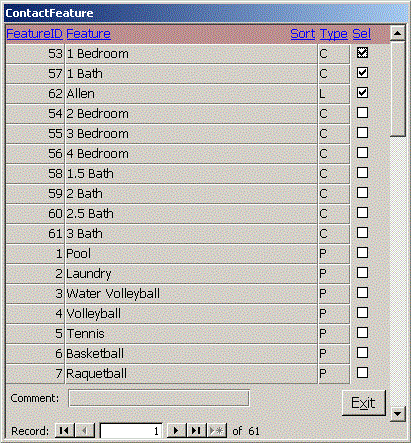Click scrollbar down arrow

point(397,414)
